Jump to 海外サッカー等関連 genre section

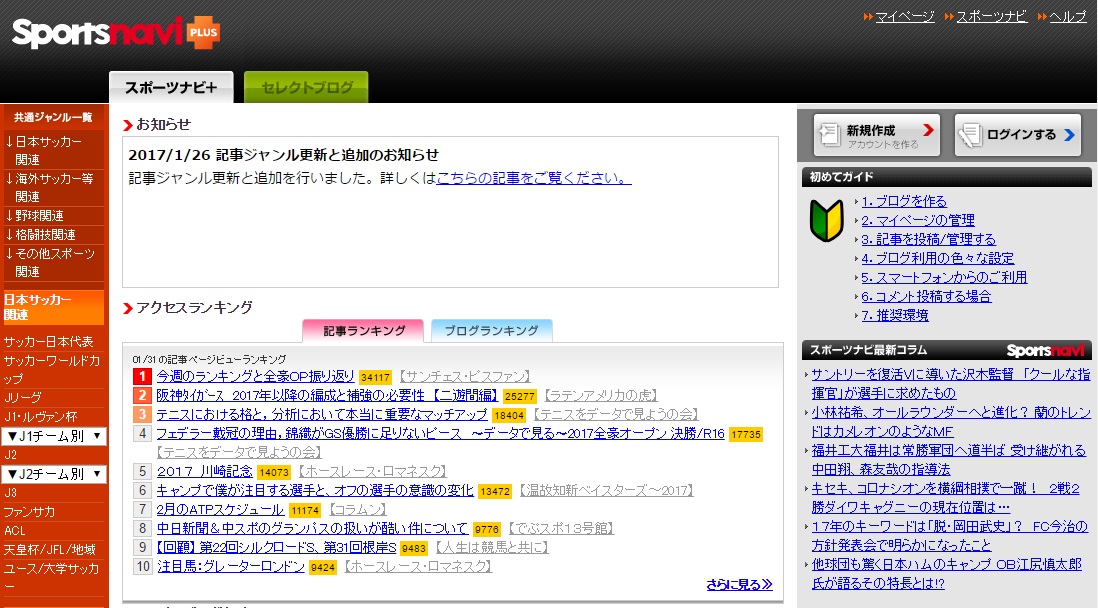click(53, 187)
